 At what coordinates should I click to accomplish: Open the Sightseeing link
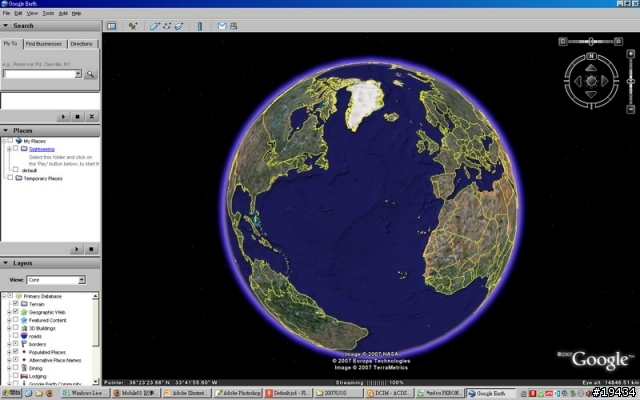[x=42, y=149]
